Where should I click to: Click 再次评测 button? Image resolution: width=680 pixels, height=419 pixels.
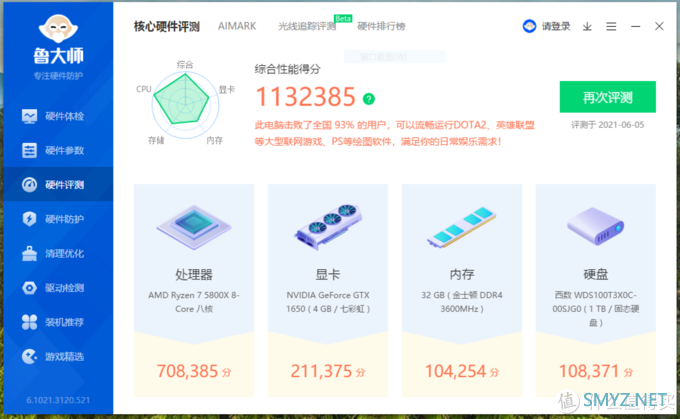click(x=608, y=97)
